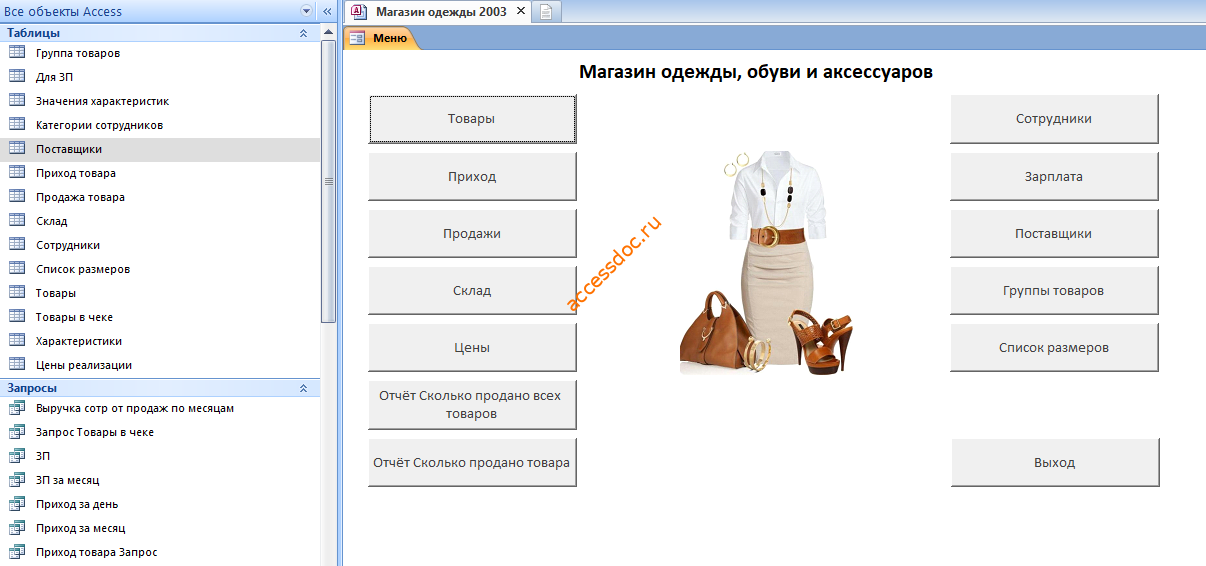The image size is (1206, 566).
Task: Select Цены реализации table name
Action: (x=84, y=365)
